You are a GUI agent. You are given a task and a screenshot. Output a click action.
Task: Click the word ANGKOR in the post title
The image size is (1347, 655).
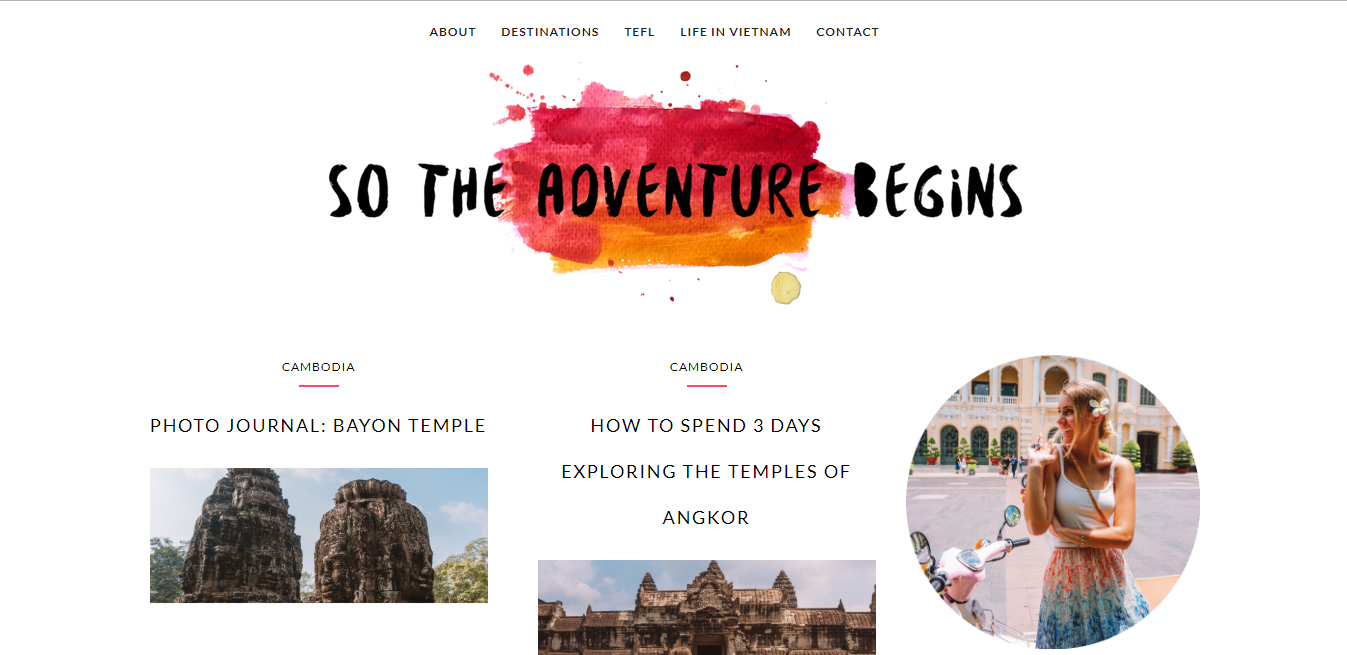click(x=706, y=518)
